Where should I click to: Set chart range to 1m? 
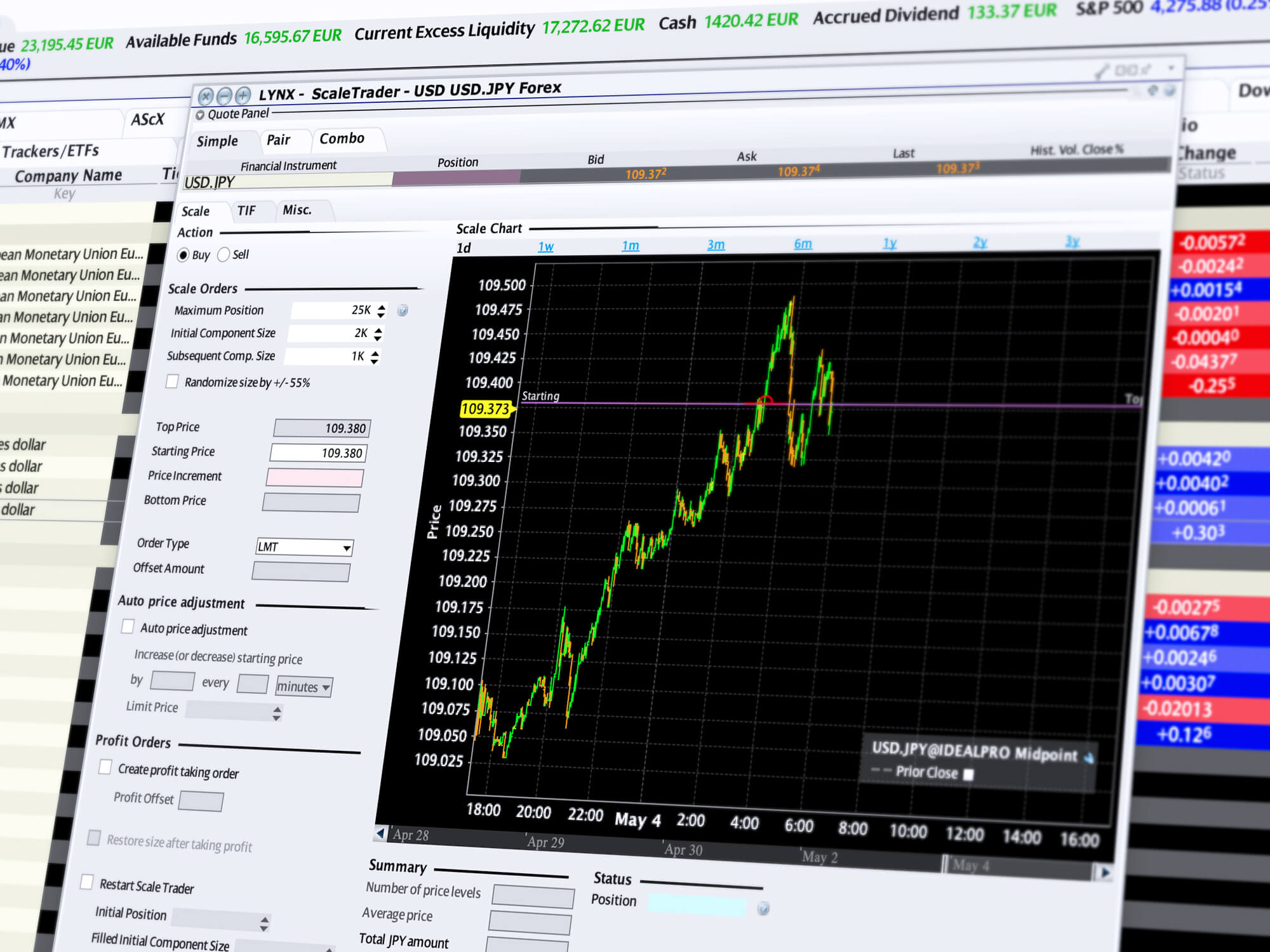point(631,246)
